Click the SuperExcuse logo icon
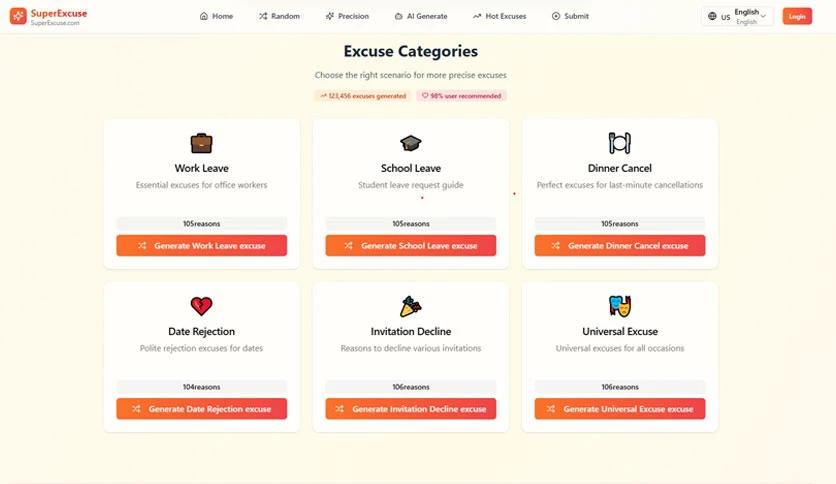 click(18, 16)
